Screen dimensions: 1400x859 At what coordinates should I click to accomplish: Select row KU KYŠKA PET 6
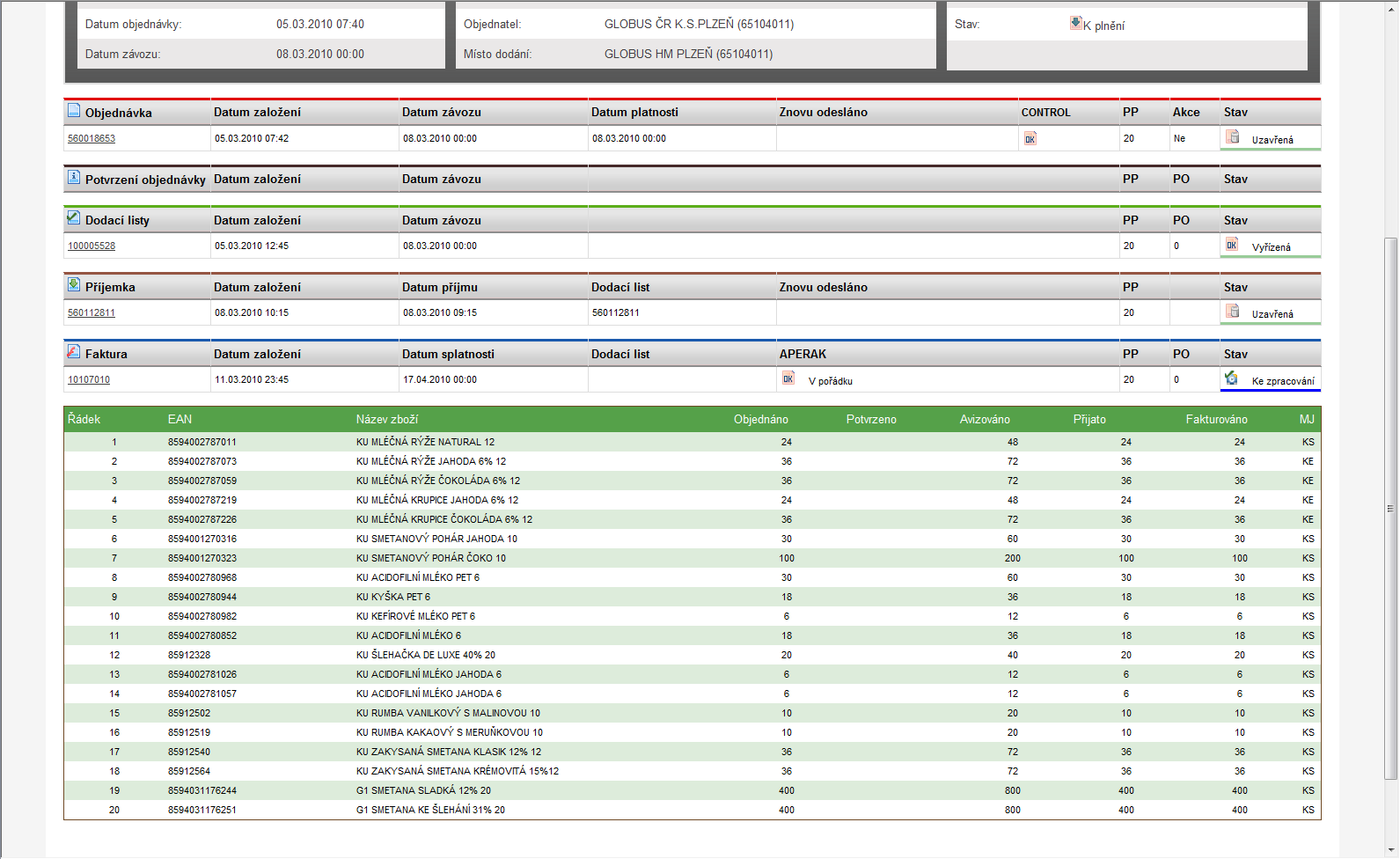[693, 597]
